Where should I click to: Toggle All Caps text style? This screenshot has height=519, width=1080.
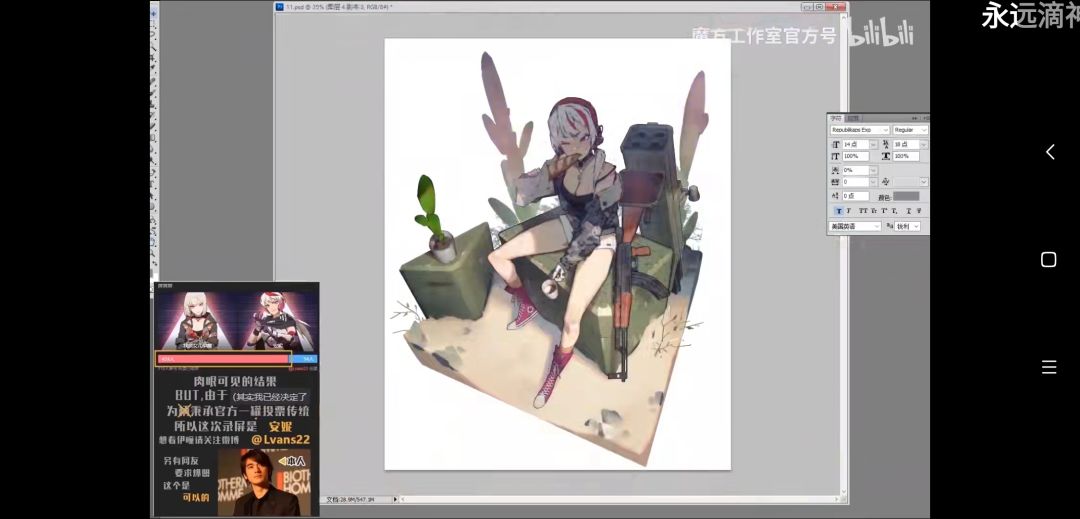pos(863,211)
